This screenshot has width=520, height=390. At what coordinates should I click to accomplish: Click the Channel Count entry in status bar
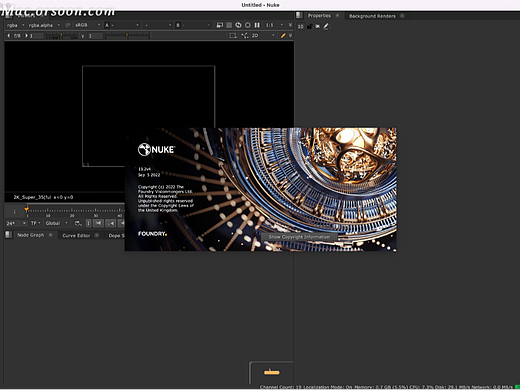coord(281,387)
